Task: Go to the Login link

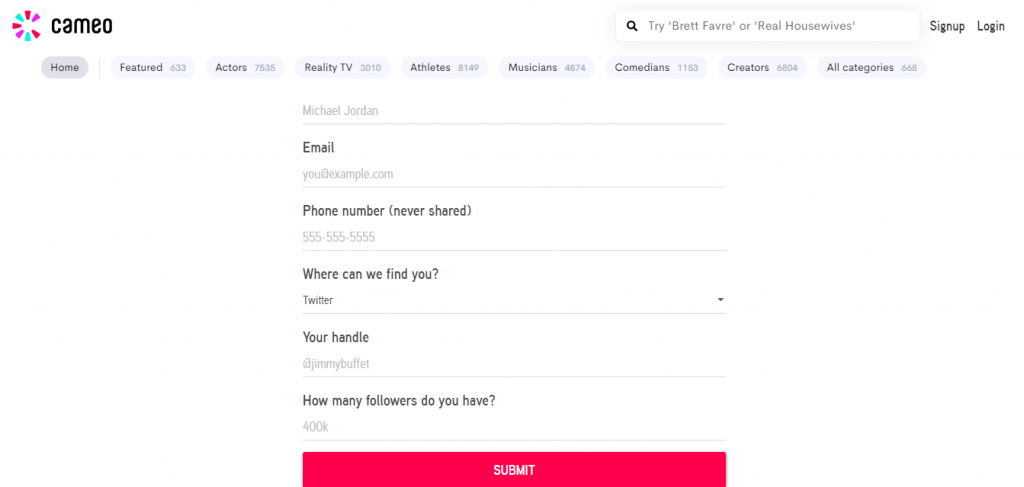Action: pos(991,26)
